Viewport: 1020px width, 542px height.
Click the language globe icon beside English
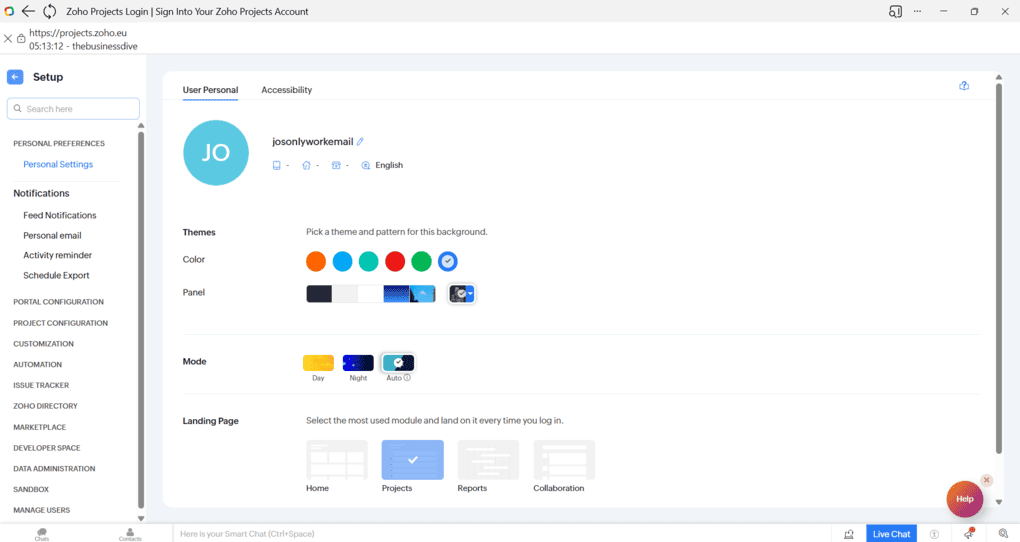366,165
